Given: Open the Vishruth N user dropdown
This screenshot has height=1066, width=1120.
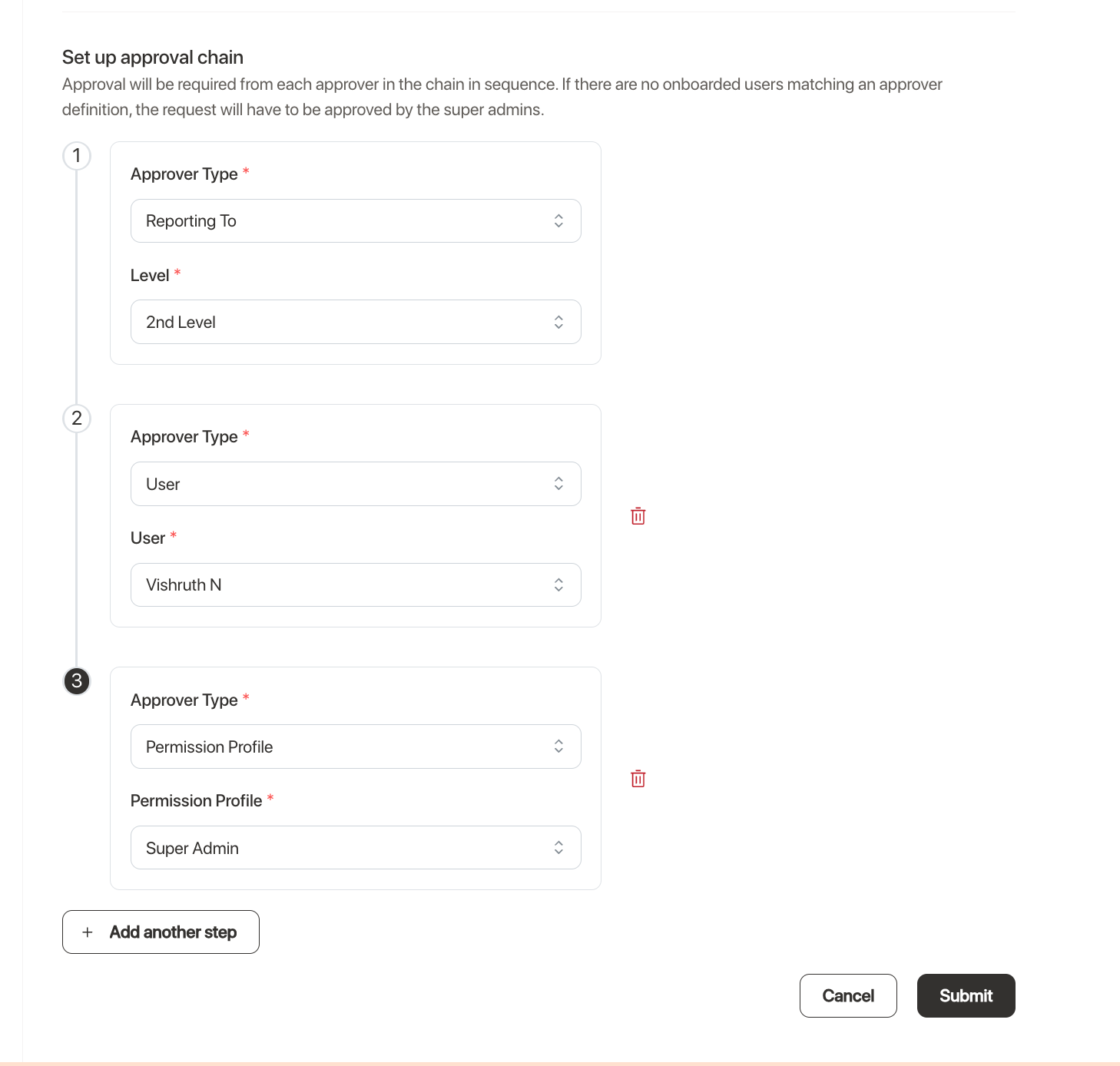Looking at the screenshot, I should click(x=356, y=585).
